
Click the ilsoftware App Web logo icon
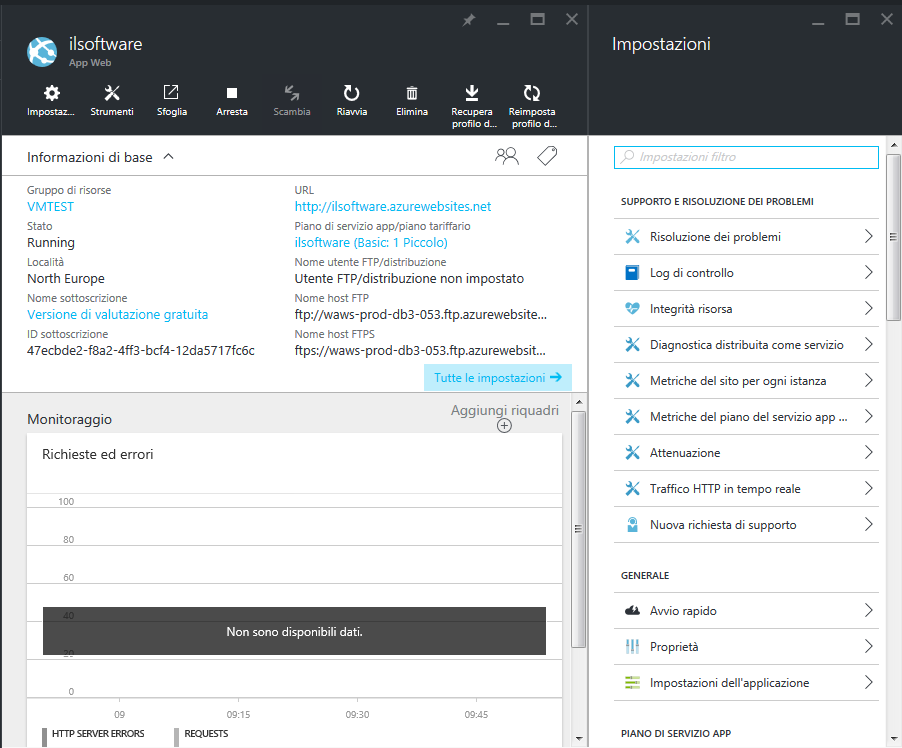(42, 52)
